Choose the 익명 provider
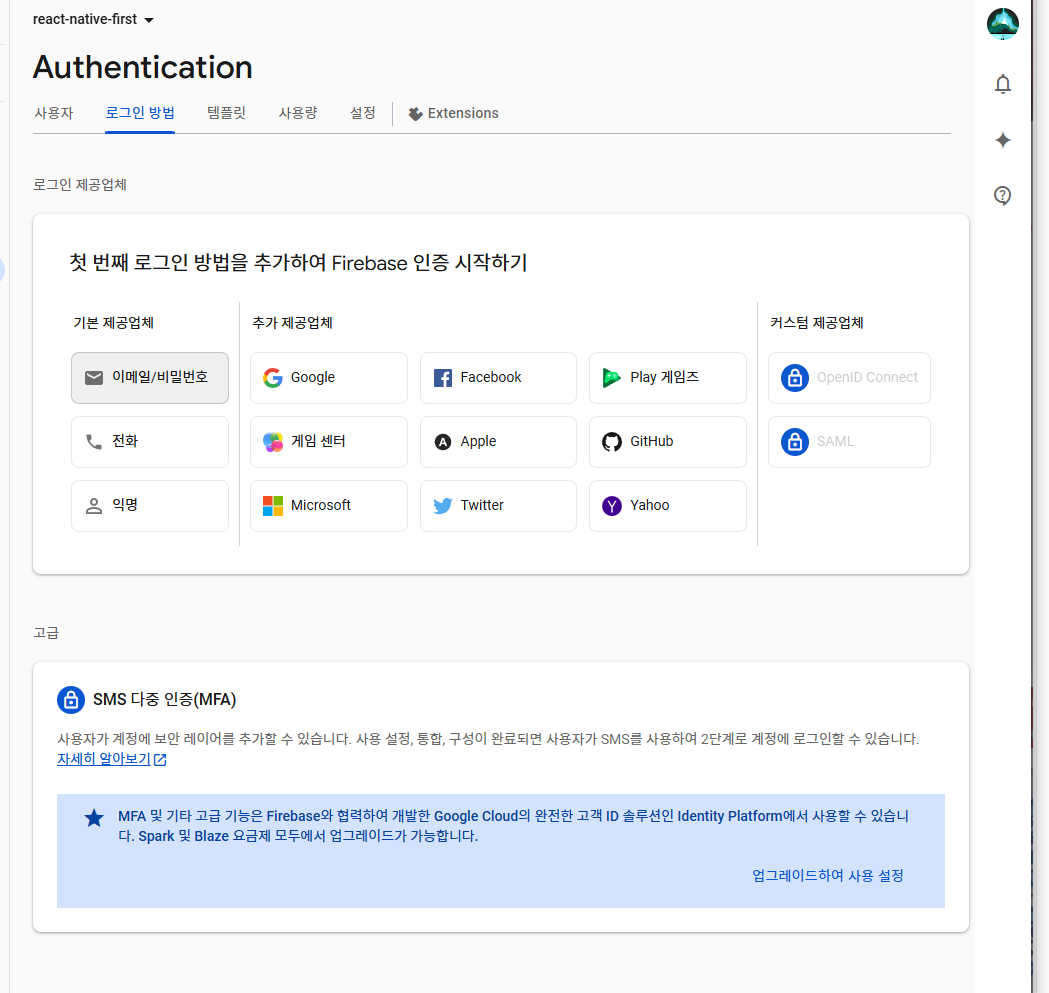The width and height of the screenshot is (1049, 993). 150,506
